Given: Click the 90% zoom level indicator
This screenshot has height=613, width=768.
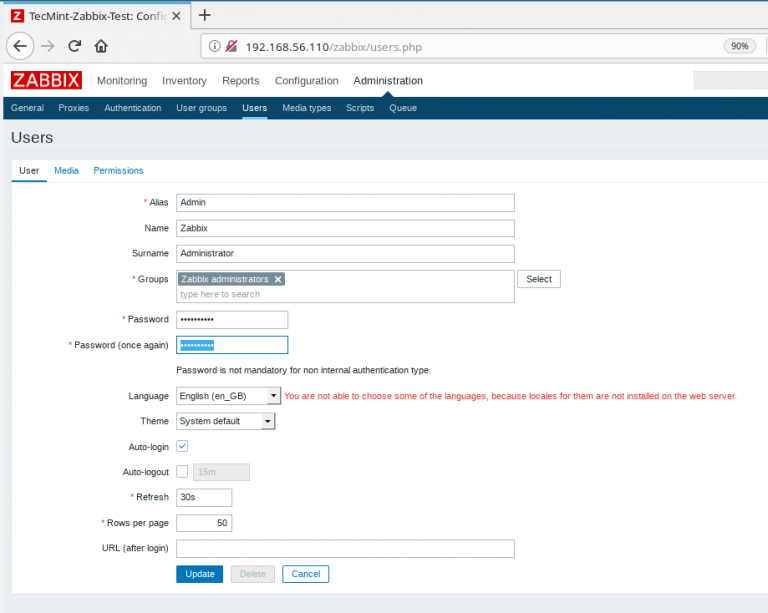Looking at the screenshot, I should (x=739, y=46).
